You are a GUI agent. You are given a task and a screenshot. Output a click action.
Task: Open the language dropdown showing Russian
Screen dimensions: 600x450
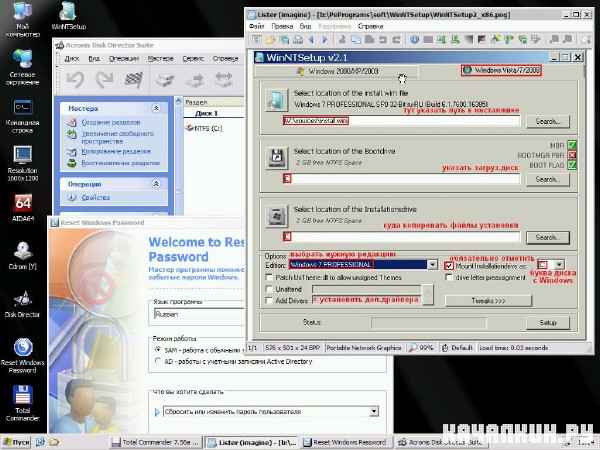198,315
